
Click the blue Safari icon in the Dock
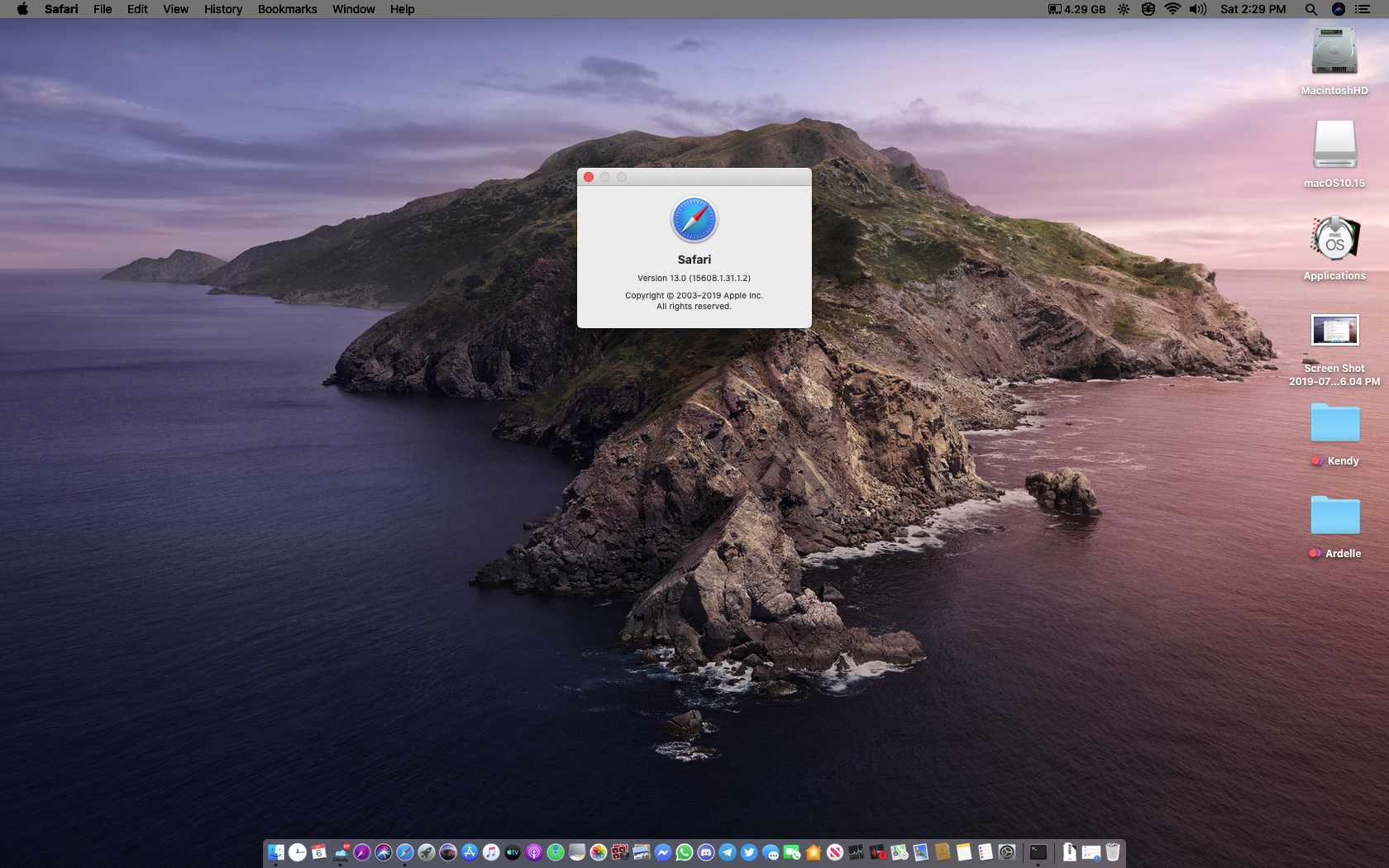[405, 852]
